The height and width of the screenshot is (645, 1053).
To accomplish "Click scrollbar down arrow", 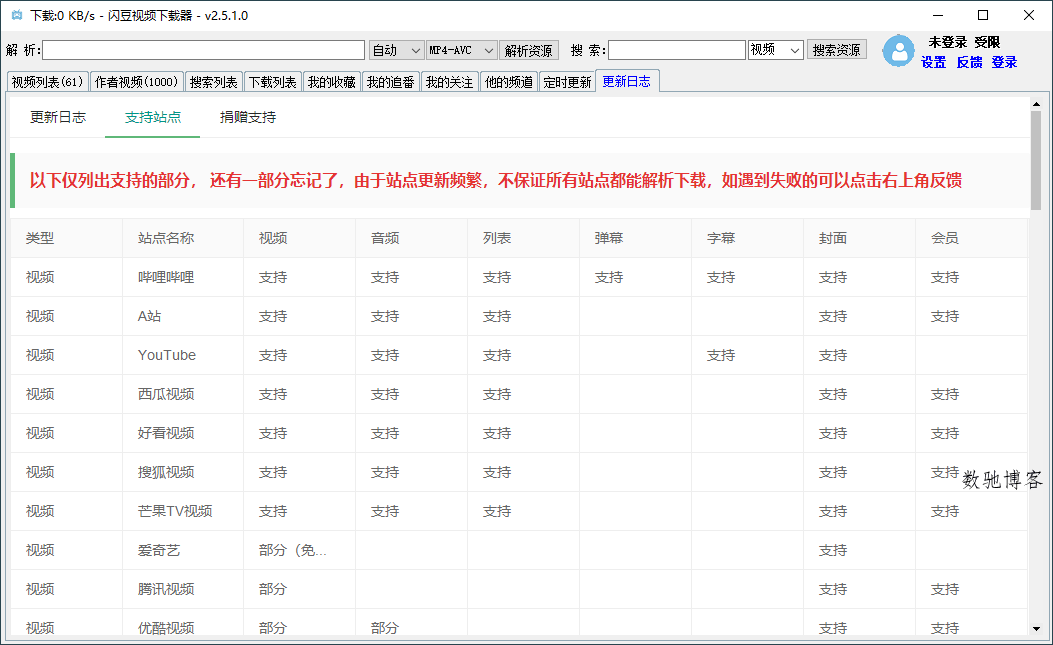I will tap(1036, 629).
